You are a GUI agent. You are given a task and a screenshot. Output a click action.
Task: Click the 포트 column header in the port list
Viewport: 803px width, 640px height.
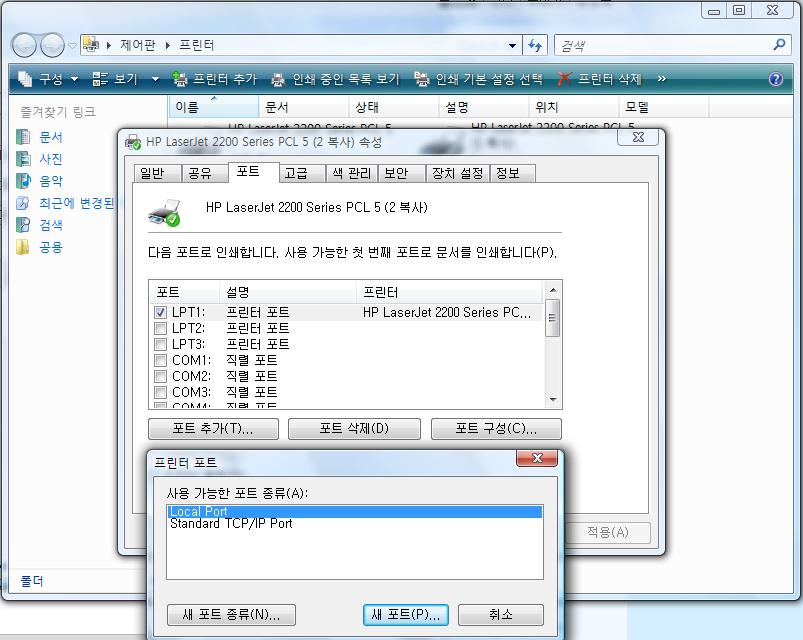(185, 292)
